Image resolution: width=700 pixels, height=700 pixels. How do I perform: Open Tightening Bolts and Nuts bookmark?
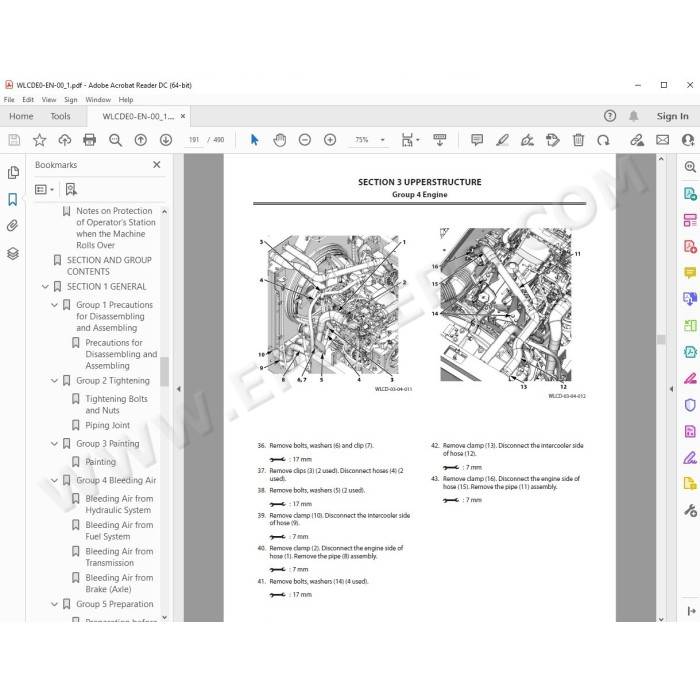[x=117, y=404]
